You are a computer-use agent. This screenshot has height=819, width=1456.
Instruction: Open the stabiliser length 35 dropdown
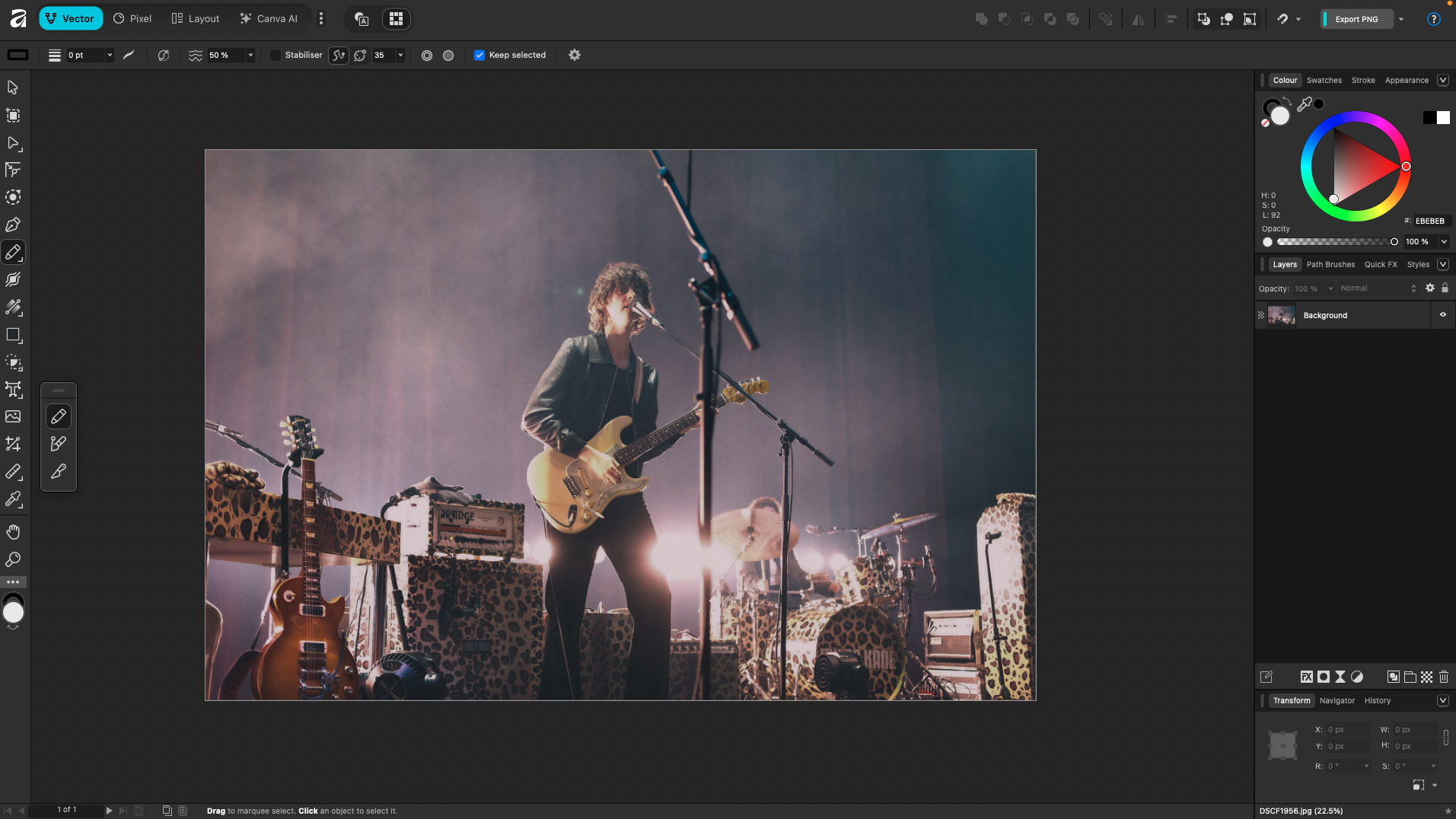400,55
